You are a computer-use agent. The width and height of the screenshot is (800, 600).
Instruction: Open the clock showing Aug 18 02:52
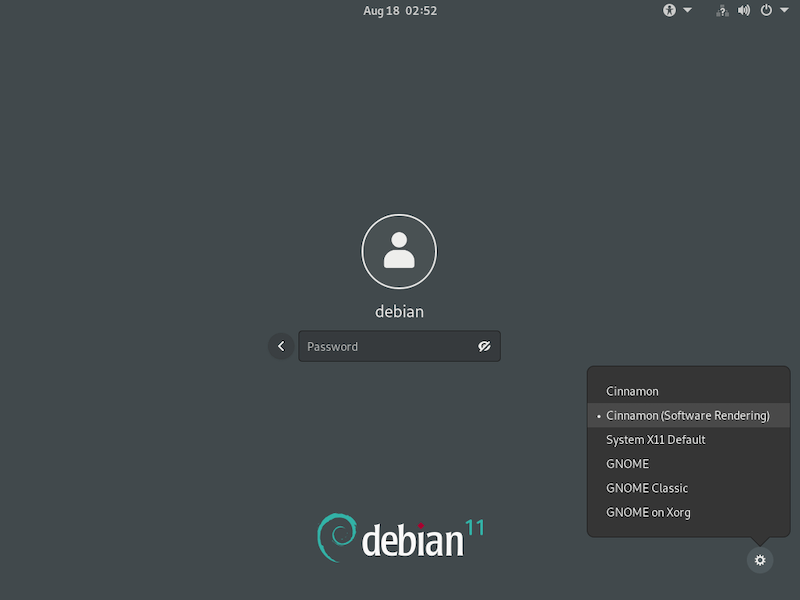400,11
